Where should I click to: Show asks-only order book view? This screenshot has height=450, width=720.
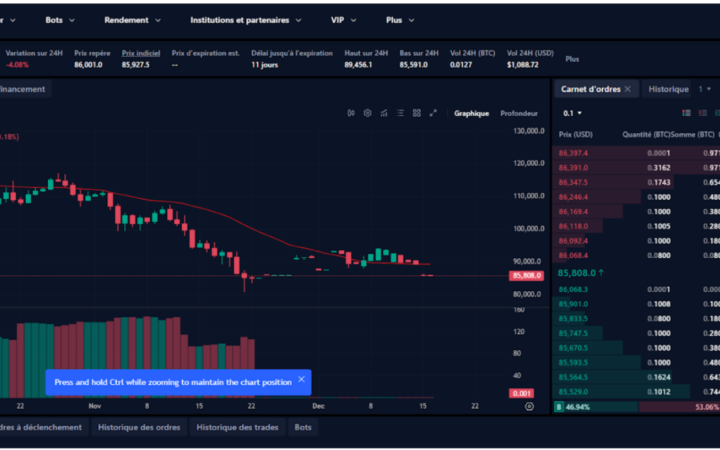click(x=705, y=113)
